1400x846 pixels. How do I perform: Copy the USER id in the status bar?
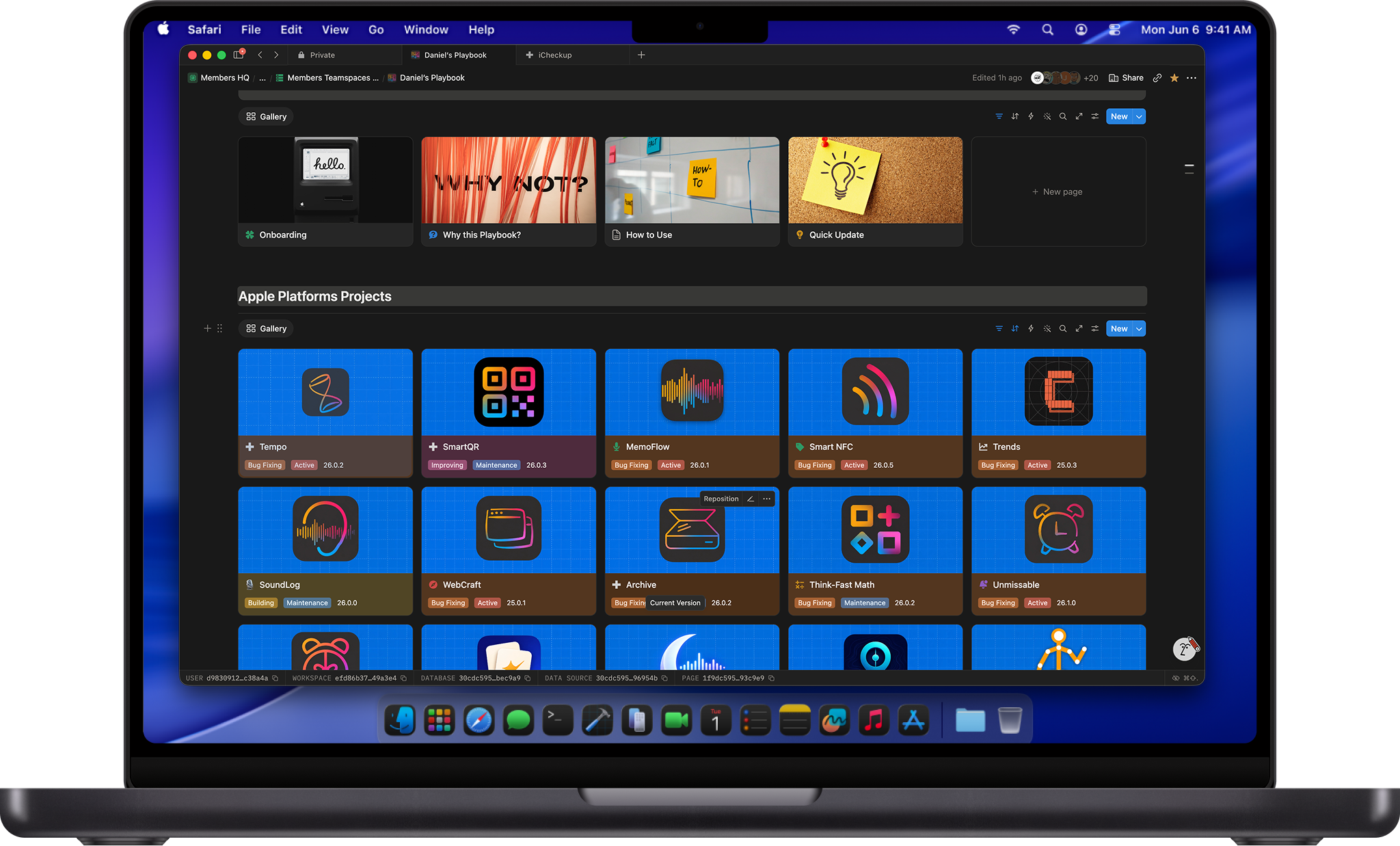coord(275,678)
